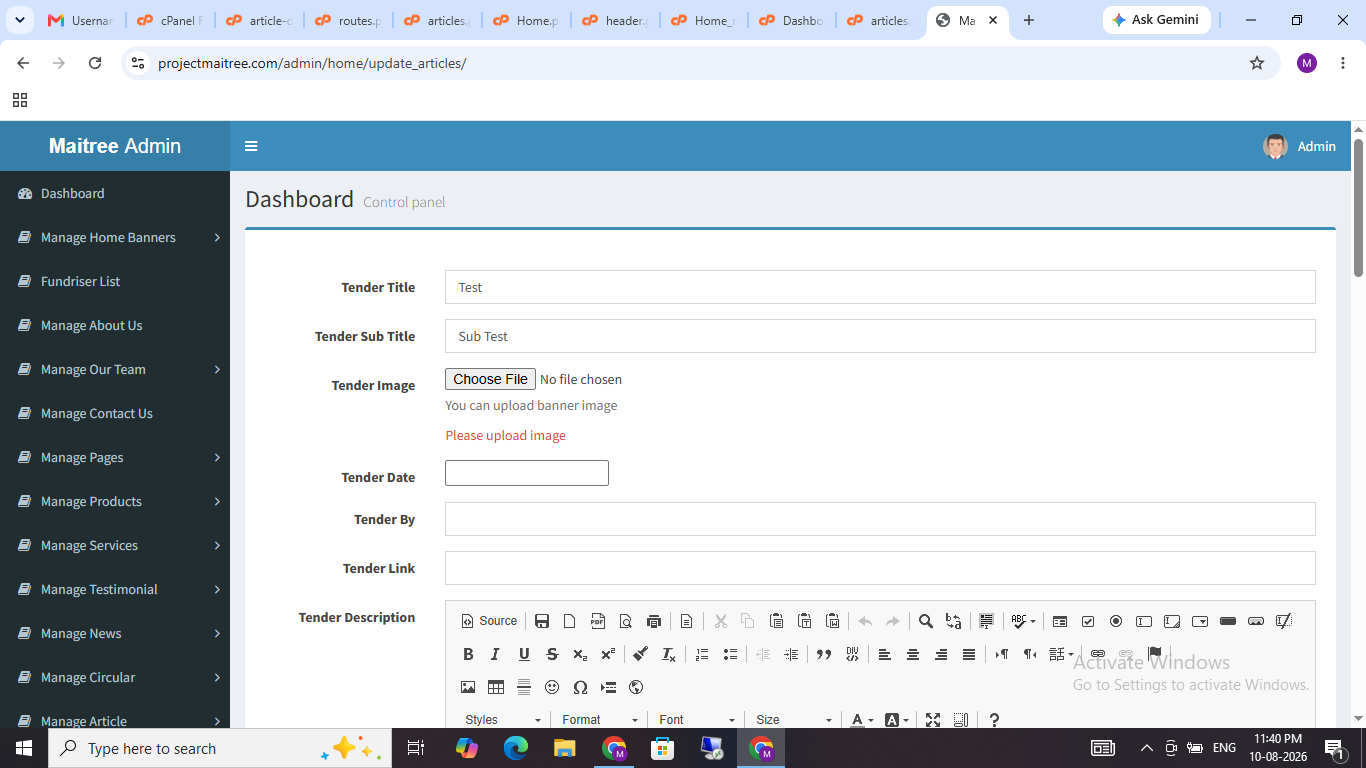This screenshot has width=1366, height=768.
Task: Click the Align Right icon
Action: (x=941, y=654)
